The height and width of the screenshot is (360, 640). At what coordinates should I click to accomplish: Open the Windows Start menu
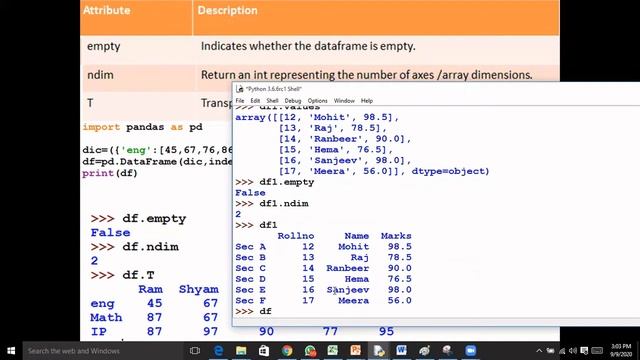pyautogui.click(x=11, y=351)
